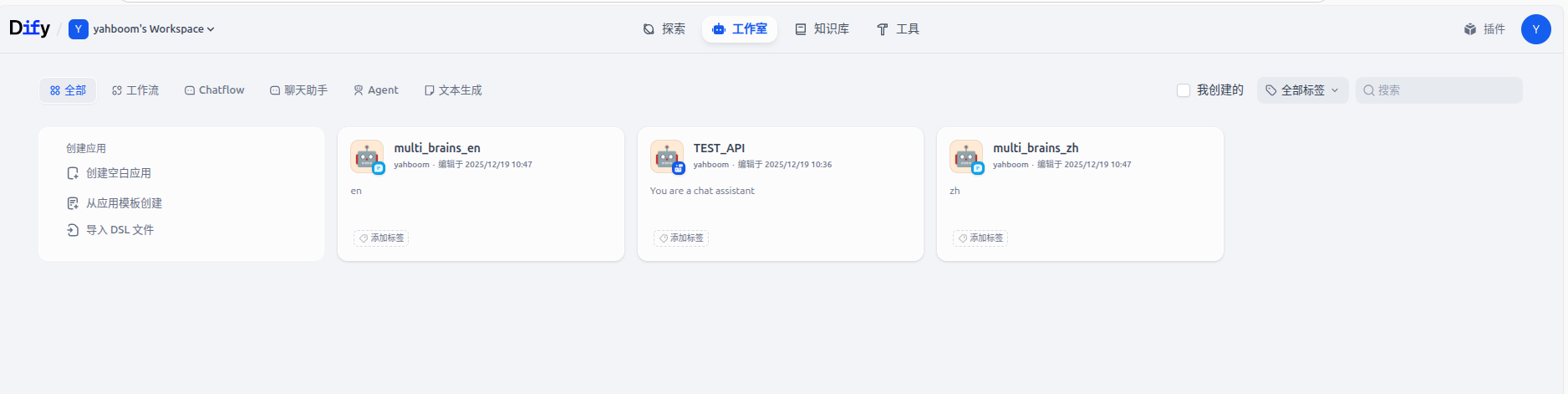Screen dimensions: 1568x394
Task: Click the 工作室 robot icon
Action: [x=719, y=29]
